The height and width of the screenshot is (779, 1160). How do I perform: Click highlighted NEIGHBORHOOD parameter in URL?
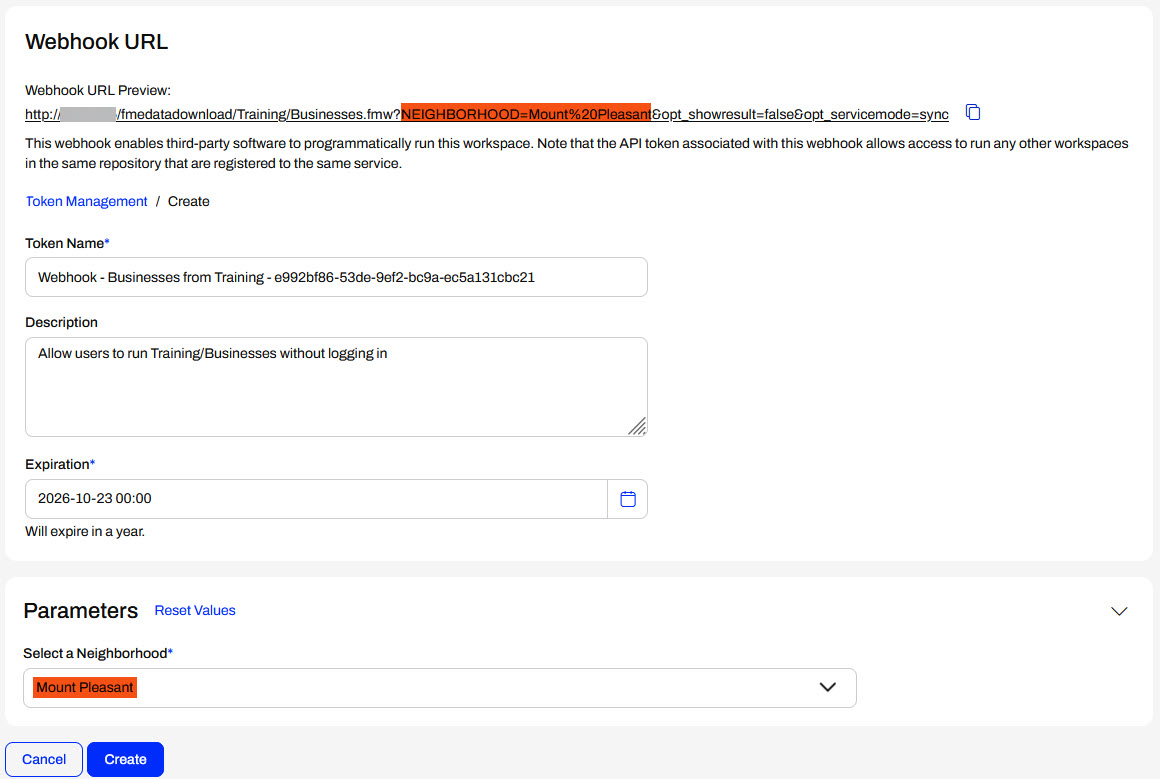coord(526,113)
